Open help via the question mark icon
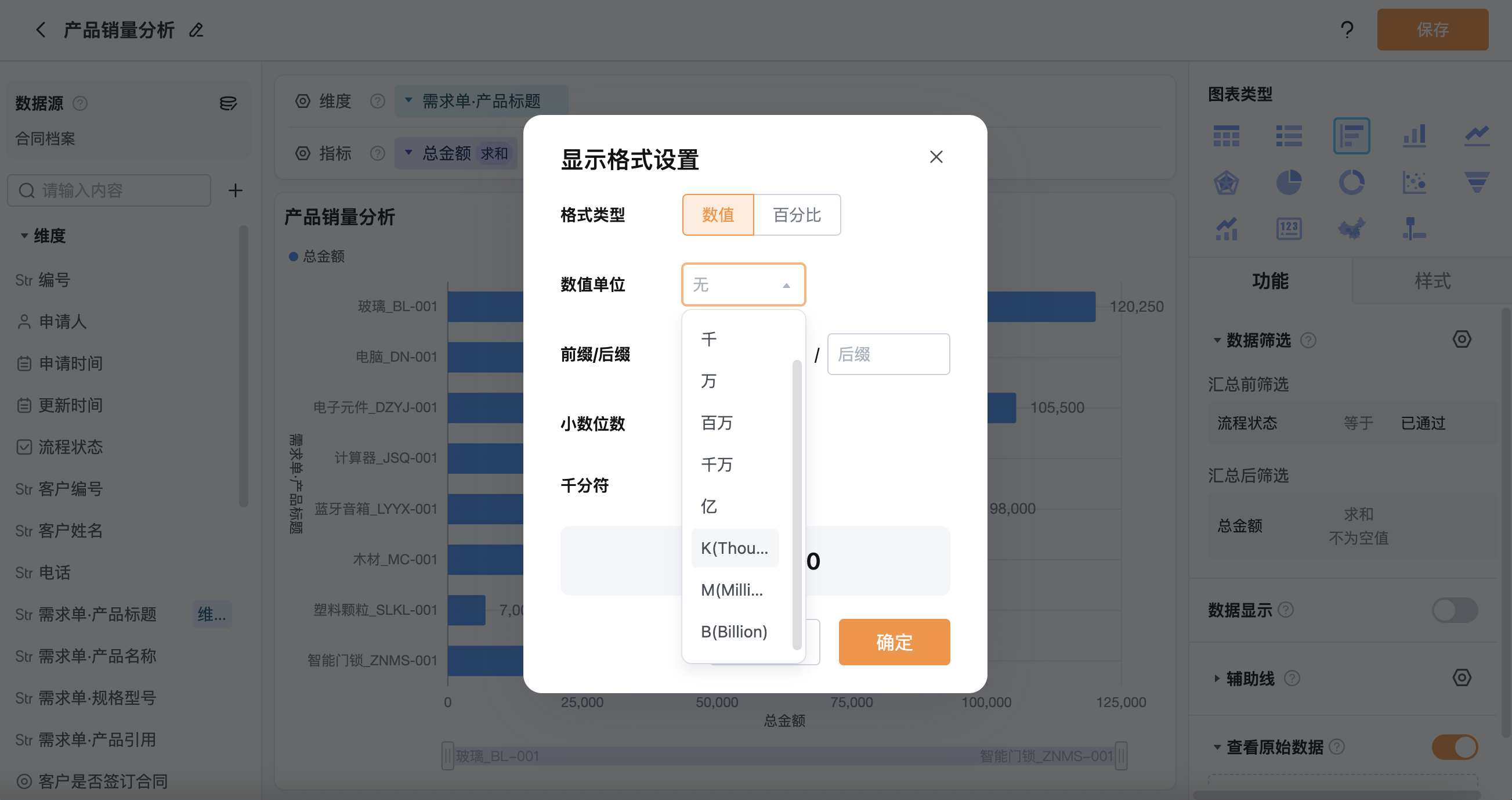This screenshot has width=1512, height=800. (x=1347, y=30)
